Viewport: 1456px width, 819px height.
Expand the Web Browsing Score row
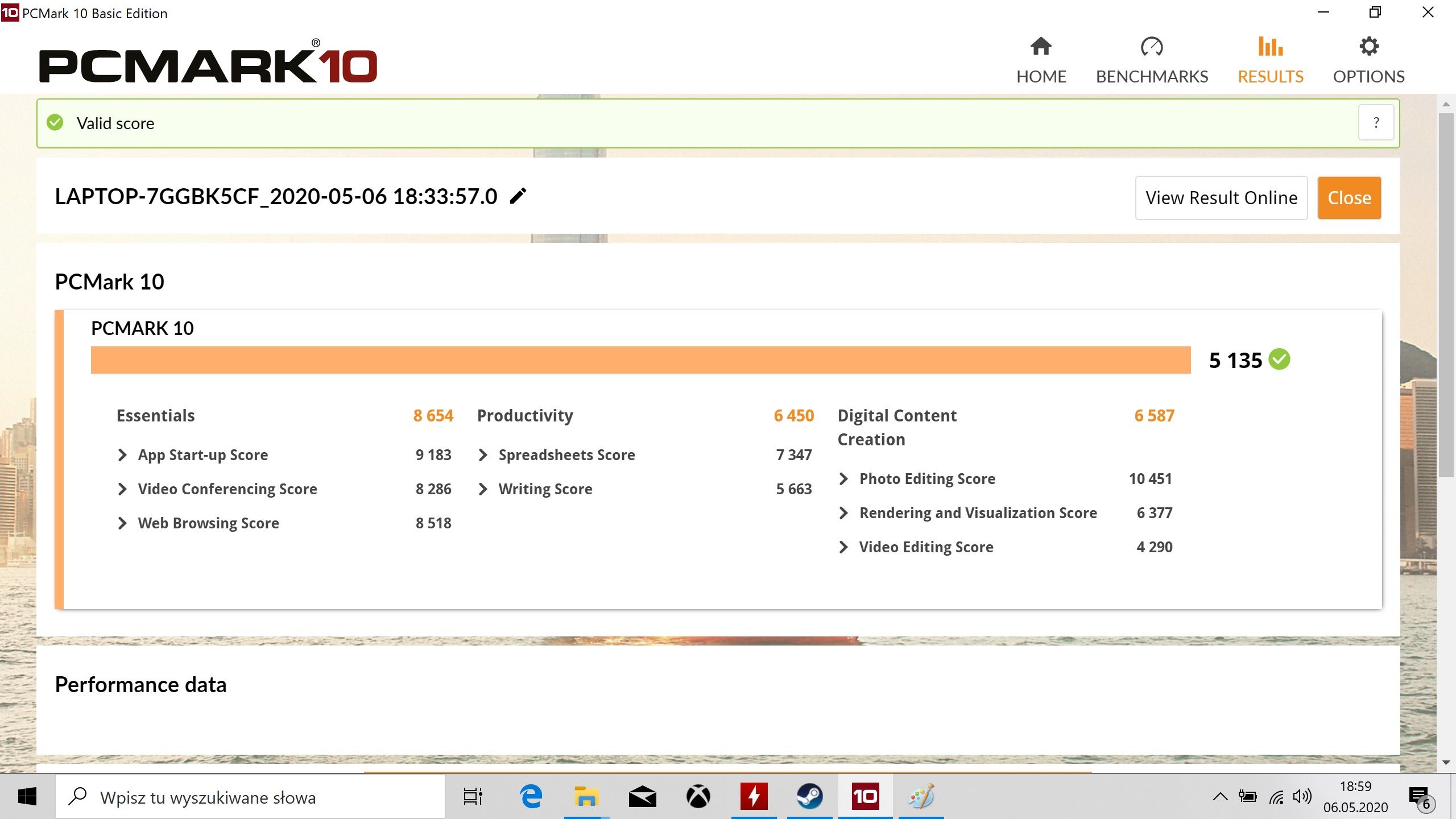pos(122,523)
